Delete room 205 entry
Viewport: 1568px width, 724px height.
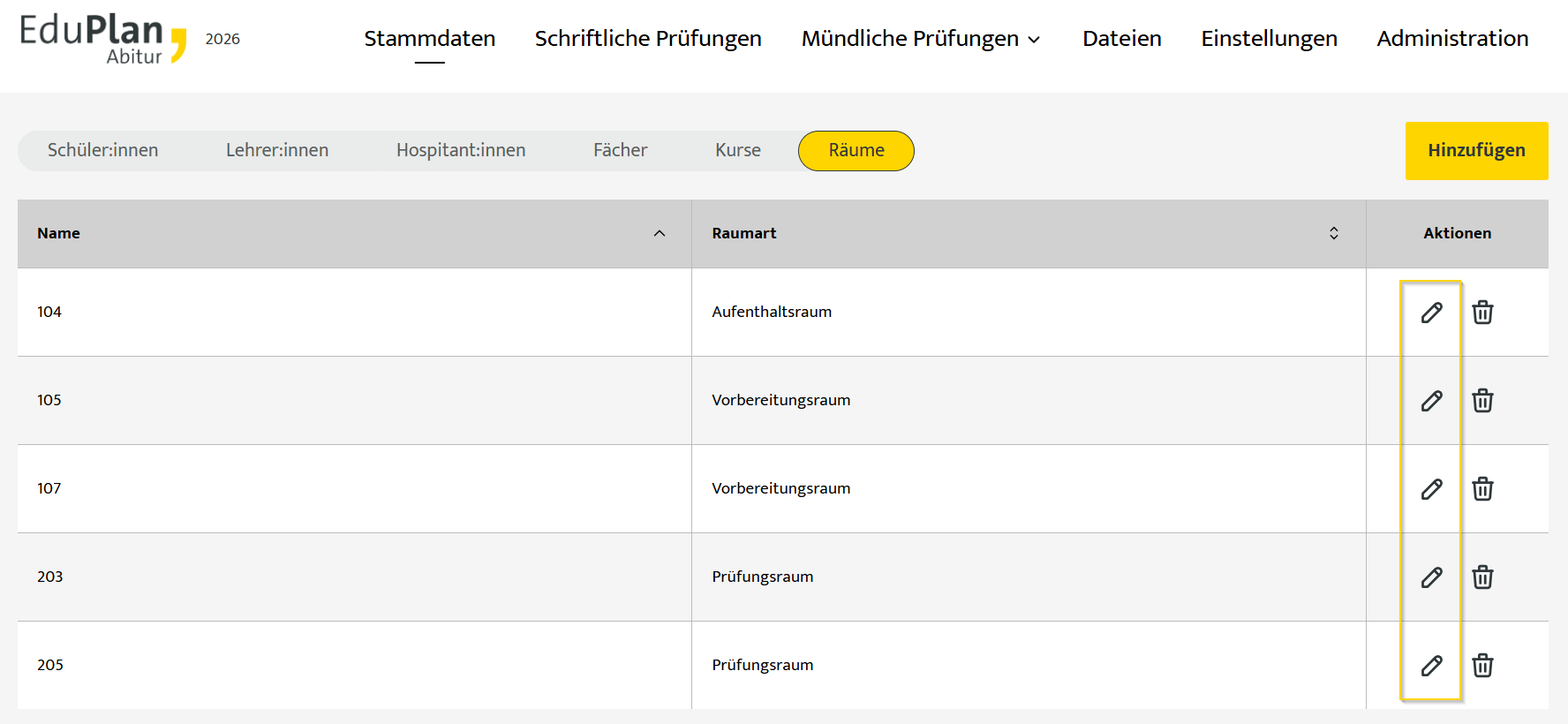pyautogui.click(x=1482, y=666)
